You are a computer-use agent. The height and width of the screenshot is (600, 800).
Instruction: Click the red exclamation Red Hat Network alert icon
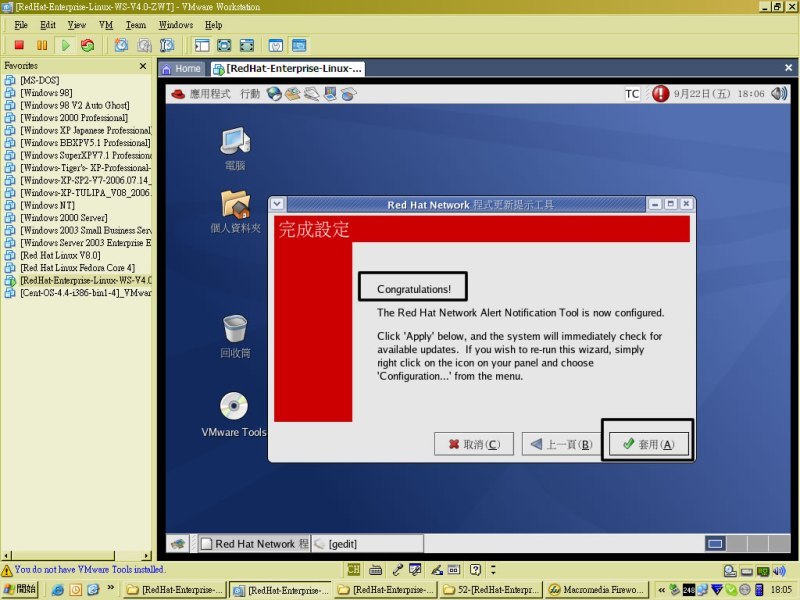(x=660, y=93)
